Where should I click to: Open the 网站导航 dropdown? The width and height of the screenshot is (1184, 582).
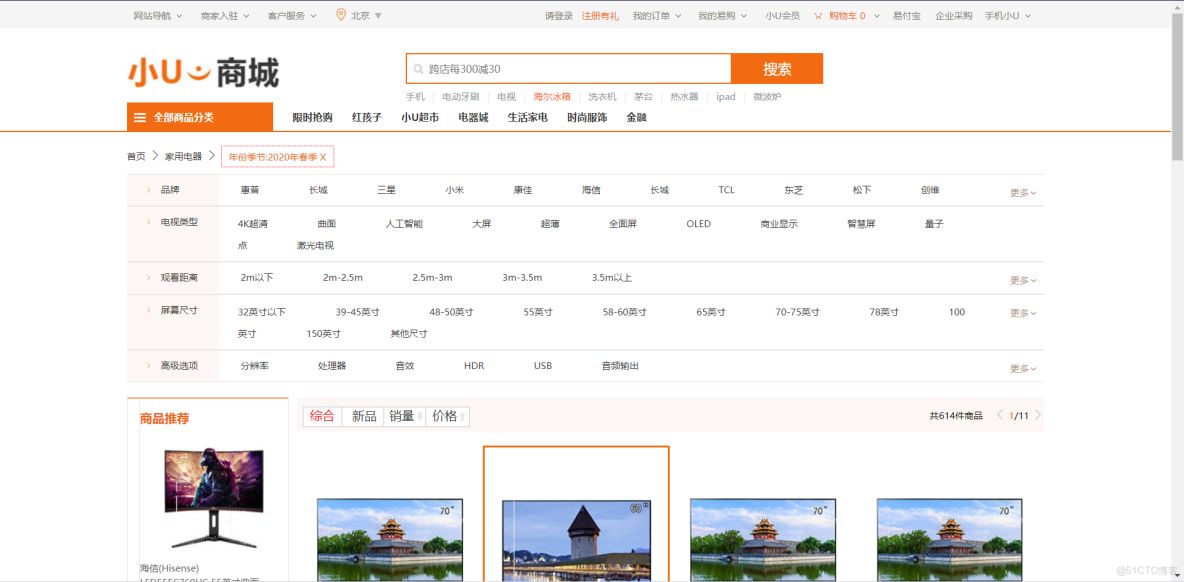point(153,15)
